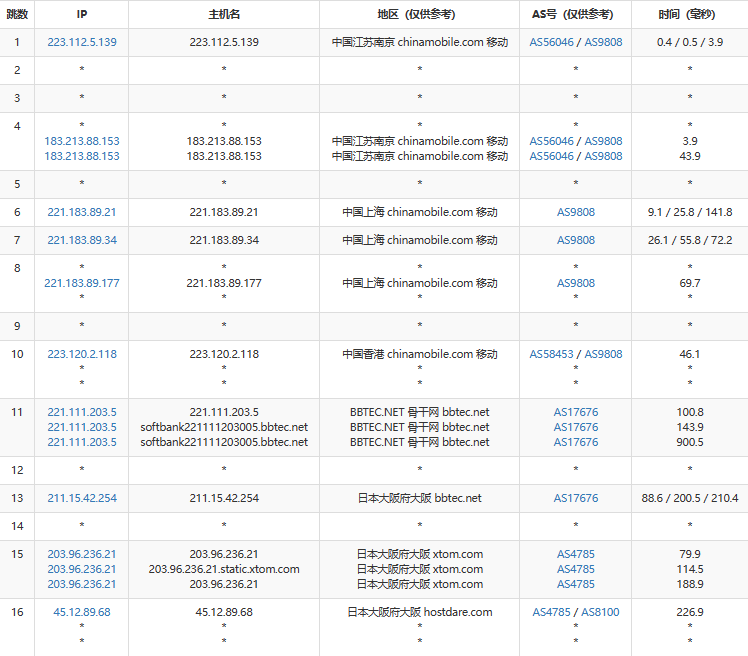The height and width of the screenshot is (656, 748).
Task: Select time value 46.1
Action: click(x=690, y=354)
